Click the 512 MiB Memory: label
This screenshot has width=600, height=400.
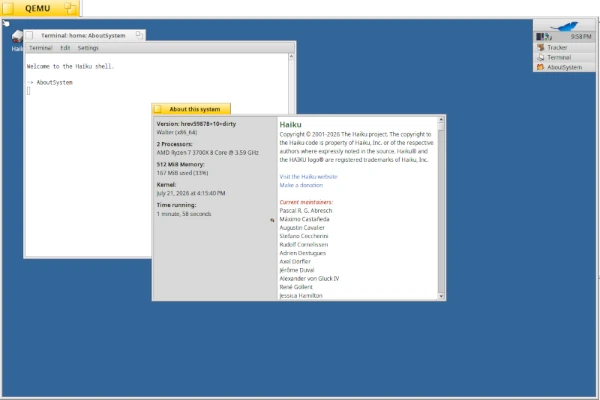tap(181, 164)
